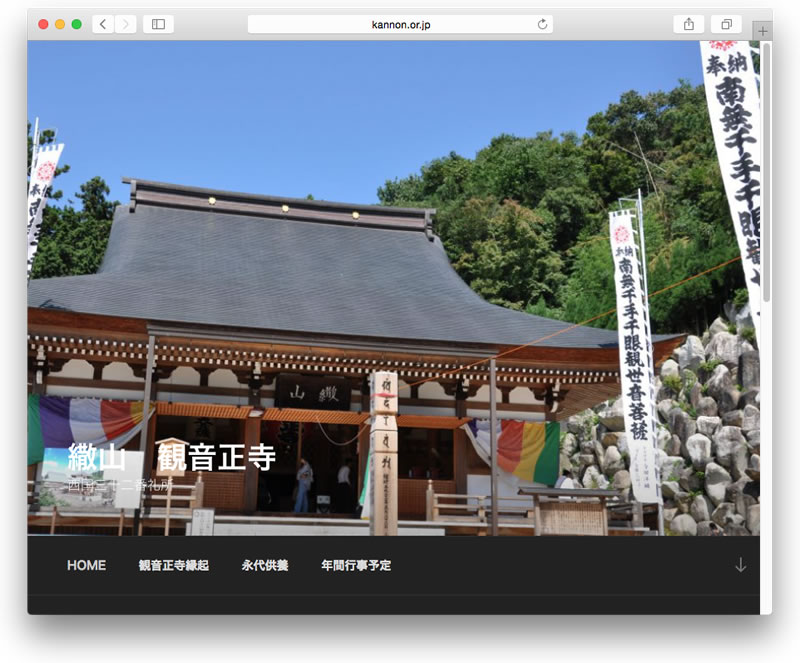Screen dimensions: 800x663
Task: Open the Share menu icon
Action: click(689, 24)
